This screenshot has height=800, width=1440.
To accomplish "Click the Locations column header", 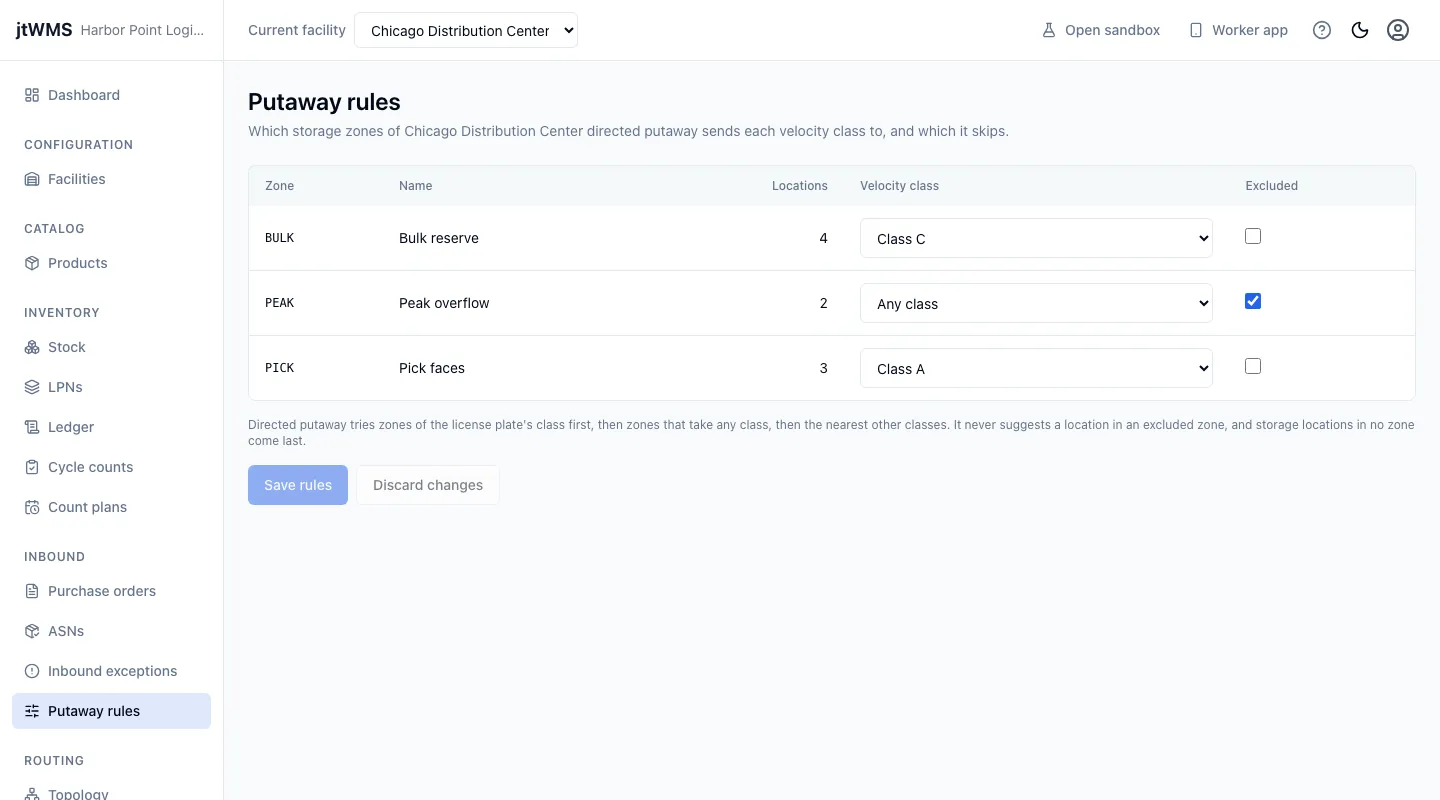I will (x=800, y=186).
